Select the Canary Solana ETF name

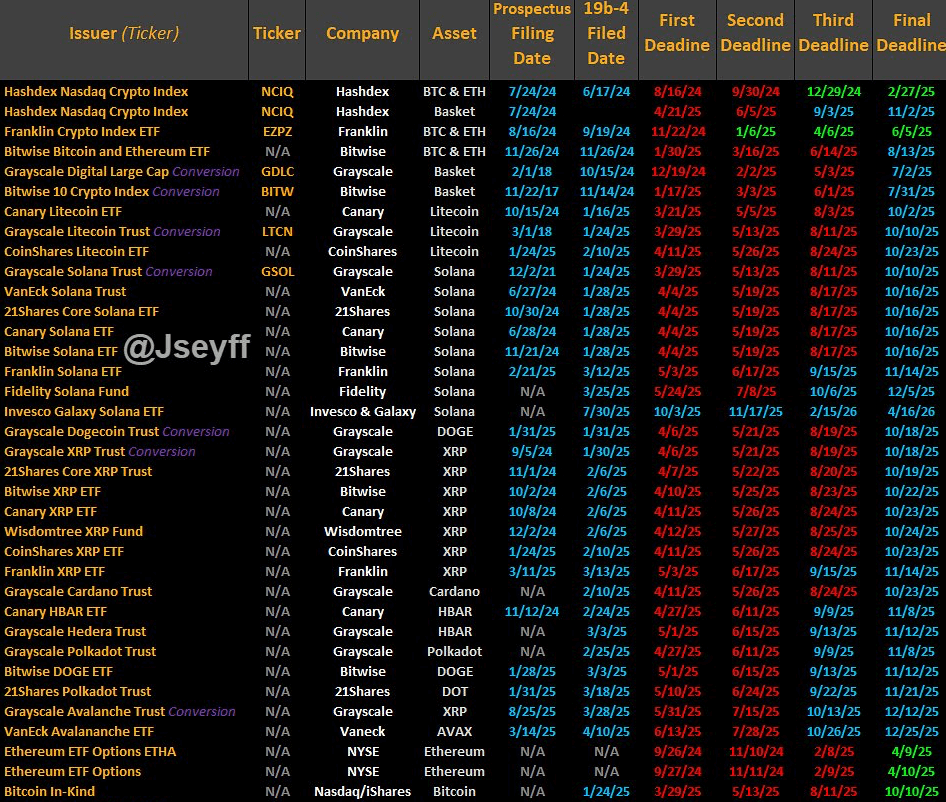pyautogui.click(x=59, y=331)
